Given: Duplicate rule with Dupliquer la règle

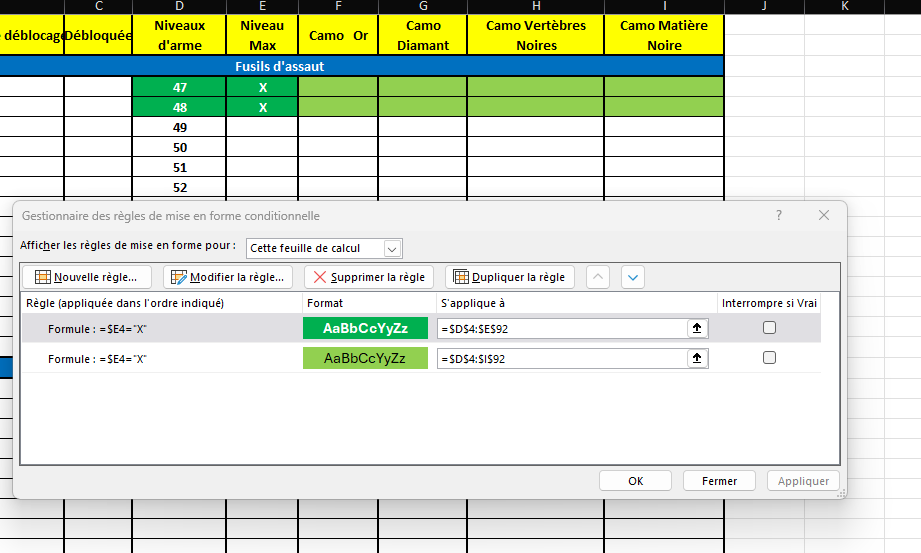Looking at the screenshot, I should (x=509, y=277).
